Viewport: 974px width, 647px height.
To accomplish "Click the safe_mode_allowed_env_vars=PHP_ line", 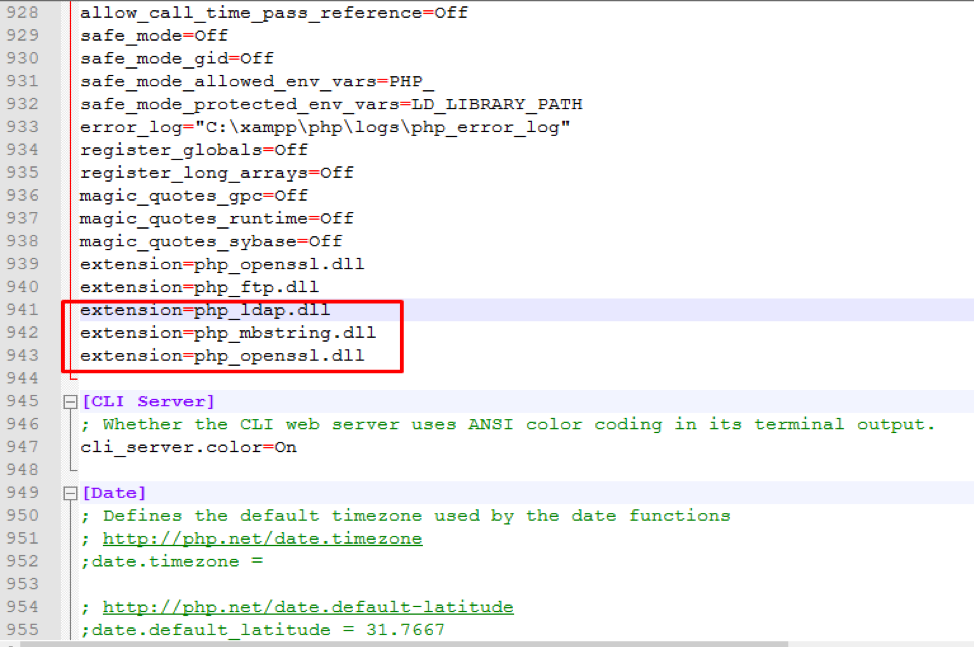I will tap(257, 81).
